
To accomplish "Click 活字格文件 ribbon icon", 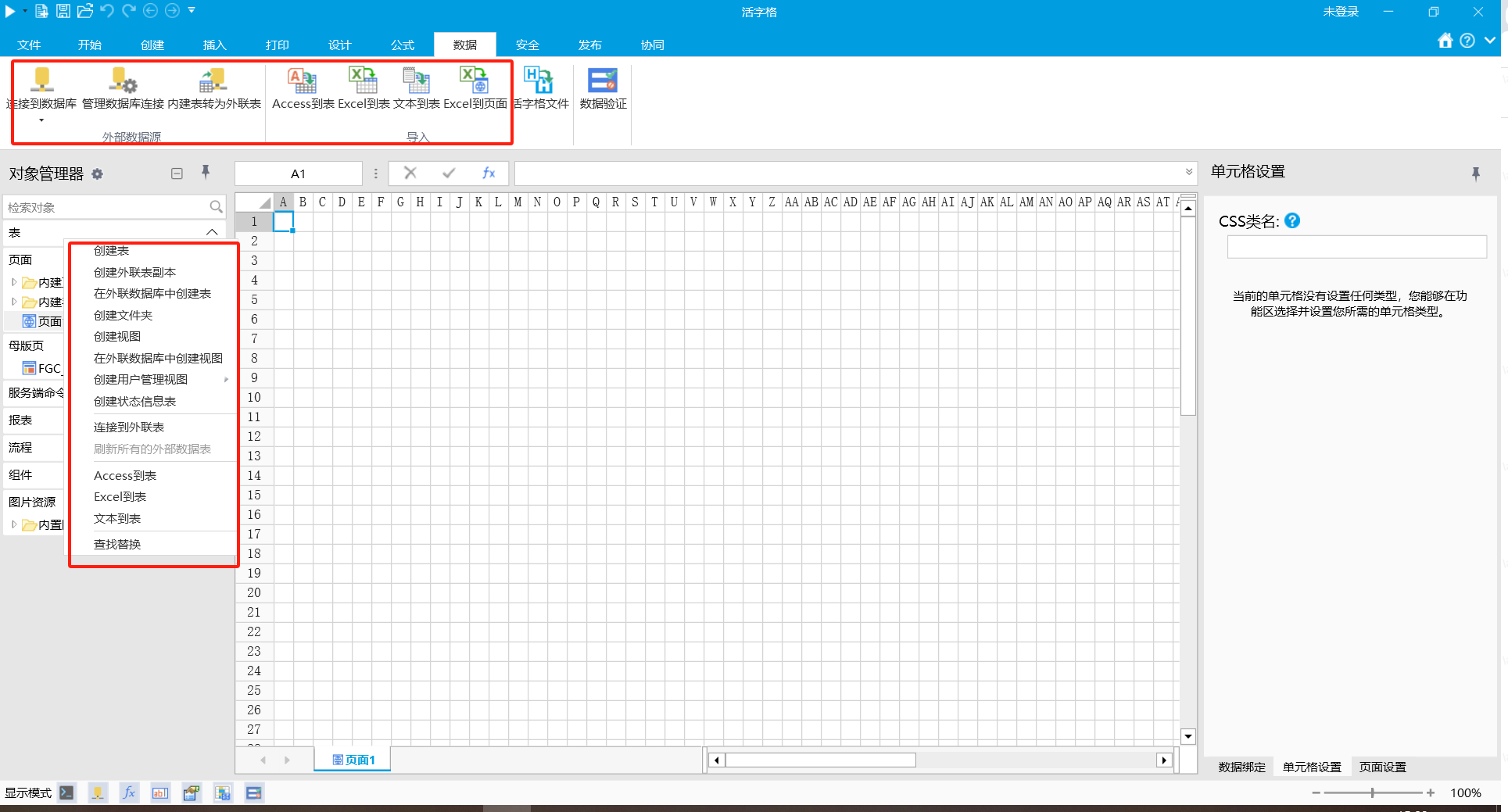I will click(539, 79).
